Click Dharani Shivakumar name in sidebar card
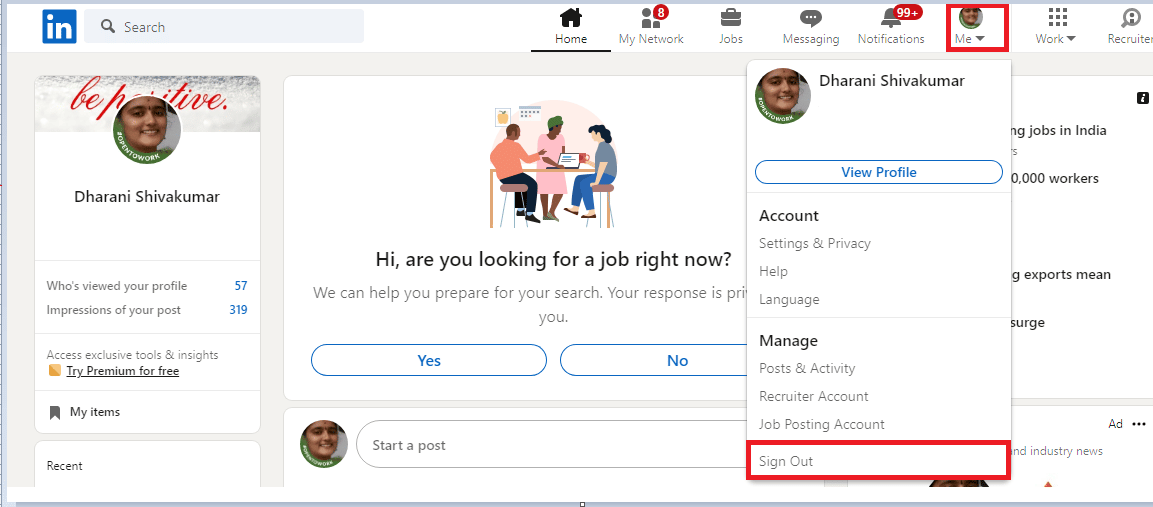The height and width of the screenshot is (507, 1153). pos(147,196)
